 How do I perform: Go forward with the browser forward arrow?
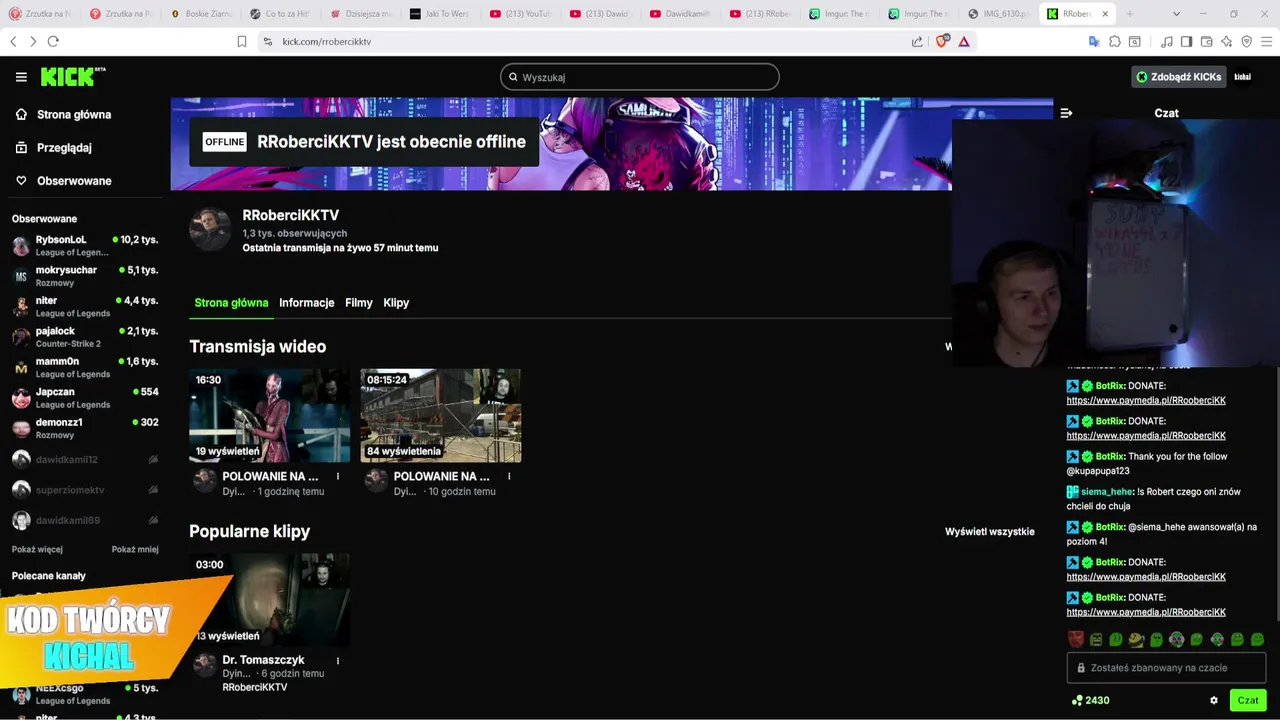click(x=33, y=41)
